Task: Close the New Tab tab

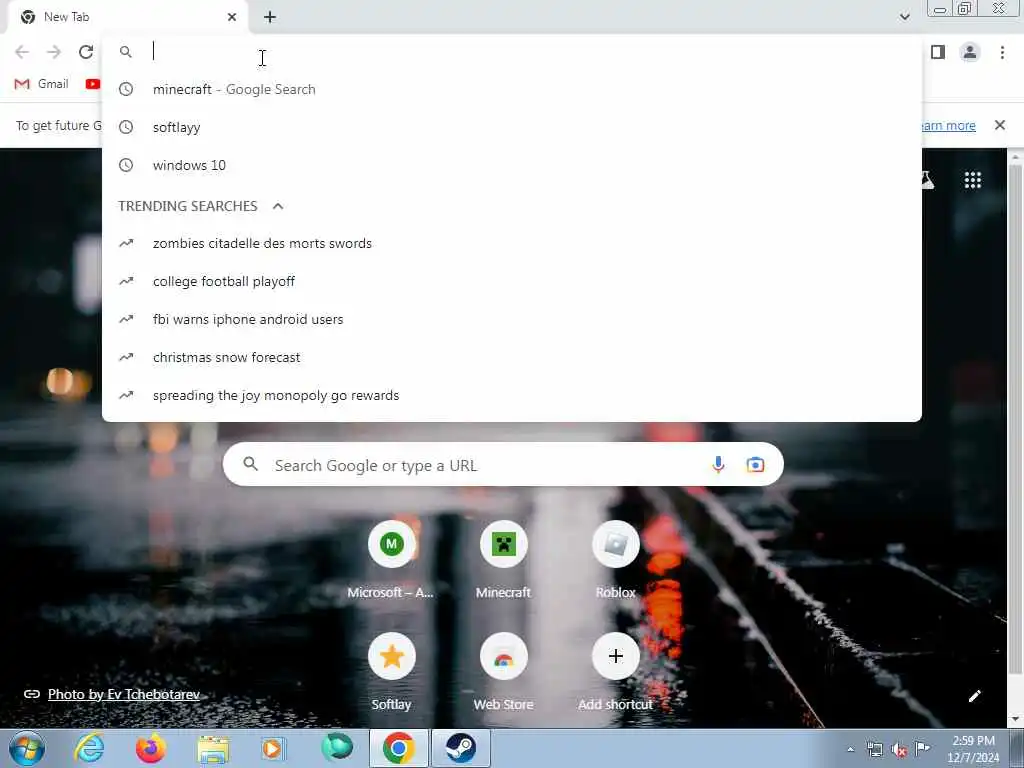Action: 232,17
